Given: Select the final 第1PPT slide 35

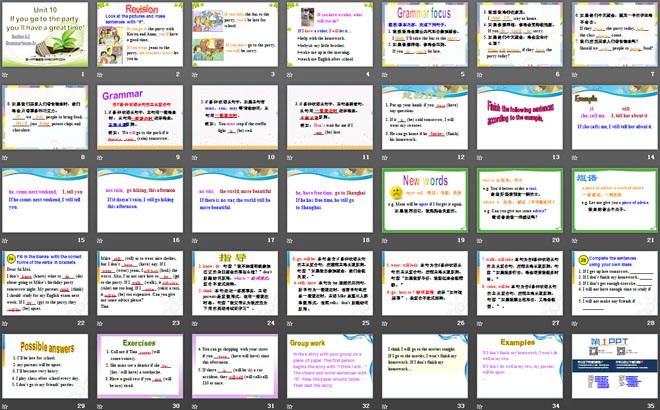Looking at the screenshot, I should (615, 366).
